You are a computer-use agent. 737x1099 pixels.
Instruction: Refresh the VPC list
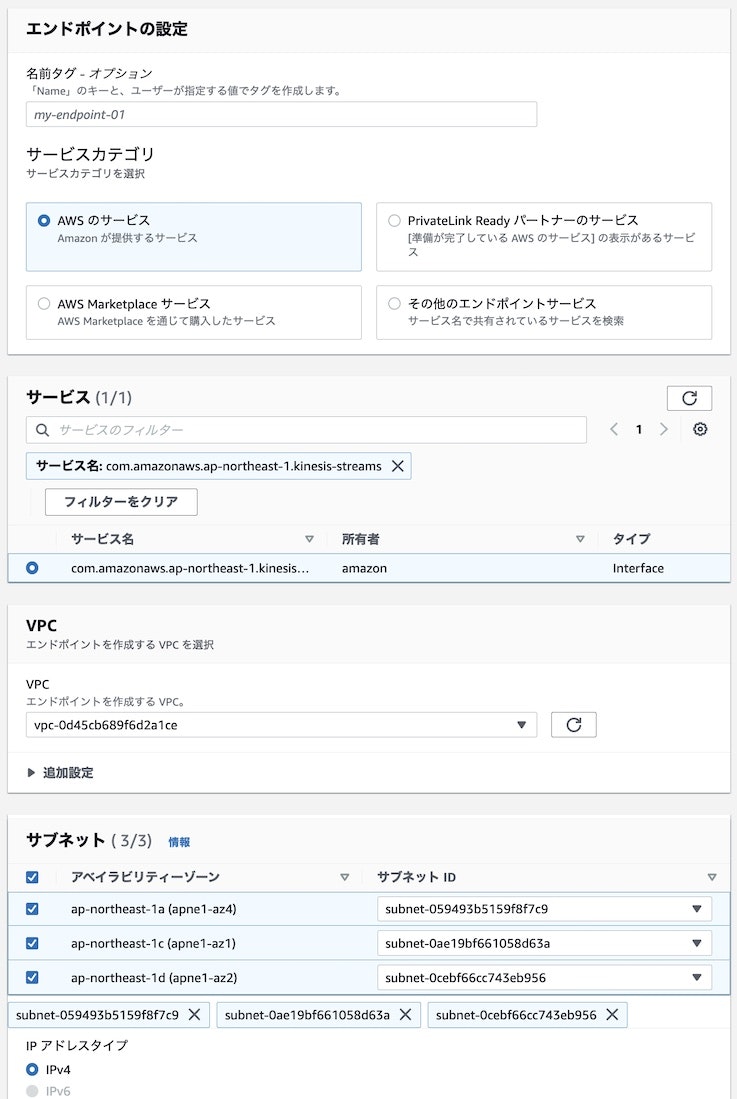[574, 725]
